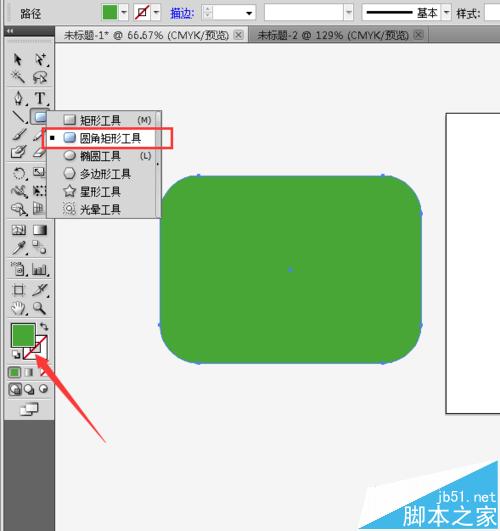Select the Eyedropper tool
This screenshot has width=500, height=531.
[x=19, y=248]
